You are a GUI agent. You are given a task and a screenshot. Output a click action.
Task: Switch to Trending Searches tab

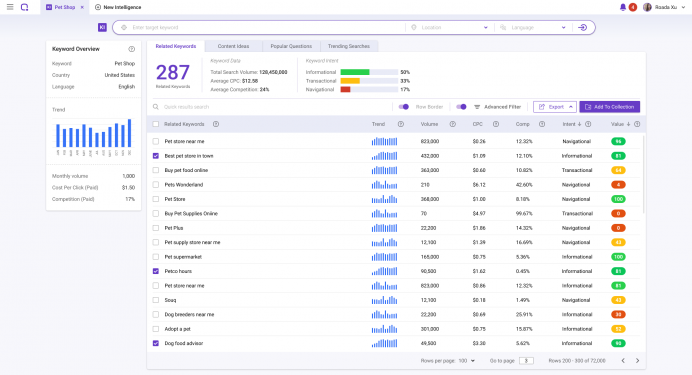[349, 46]
